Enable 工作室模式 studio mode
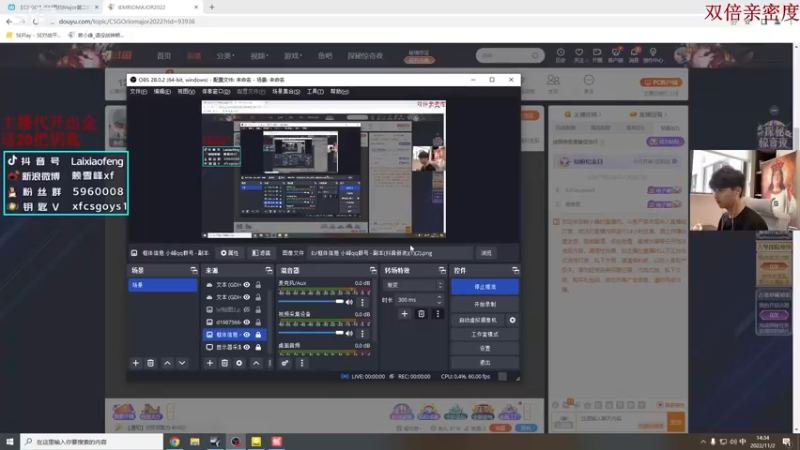The height and width of the screenshot is (450, 800). point(485,334)
